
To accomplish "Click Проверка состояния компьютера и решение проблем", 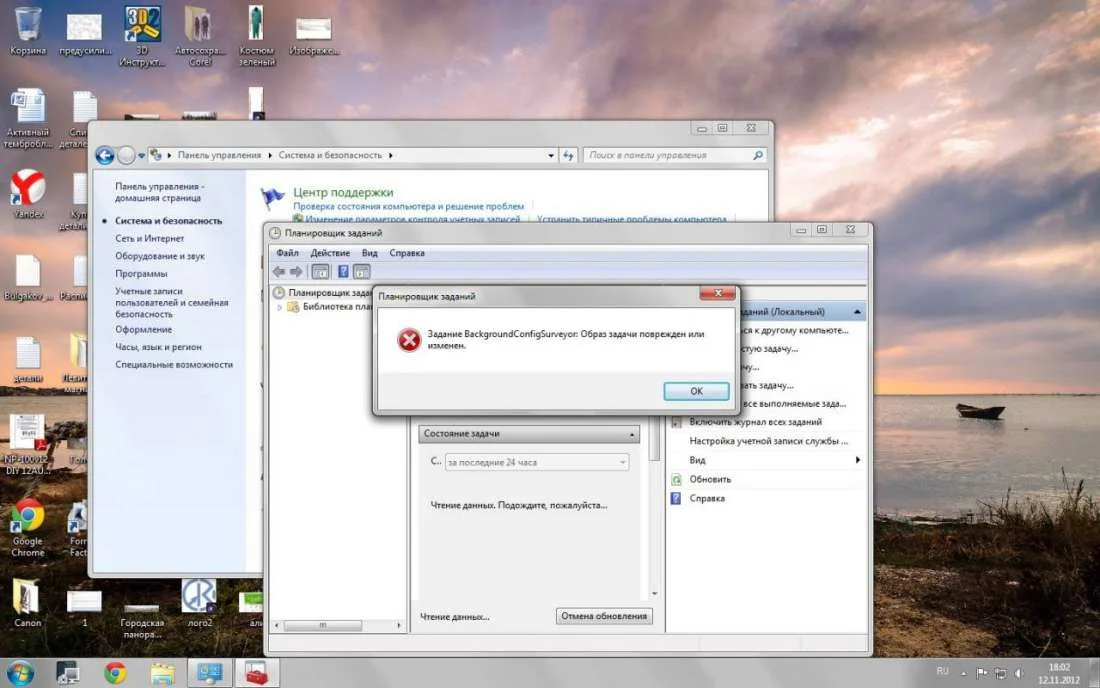I will point(408,206).
